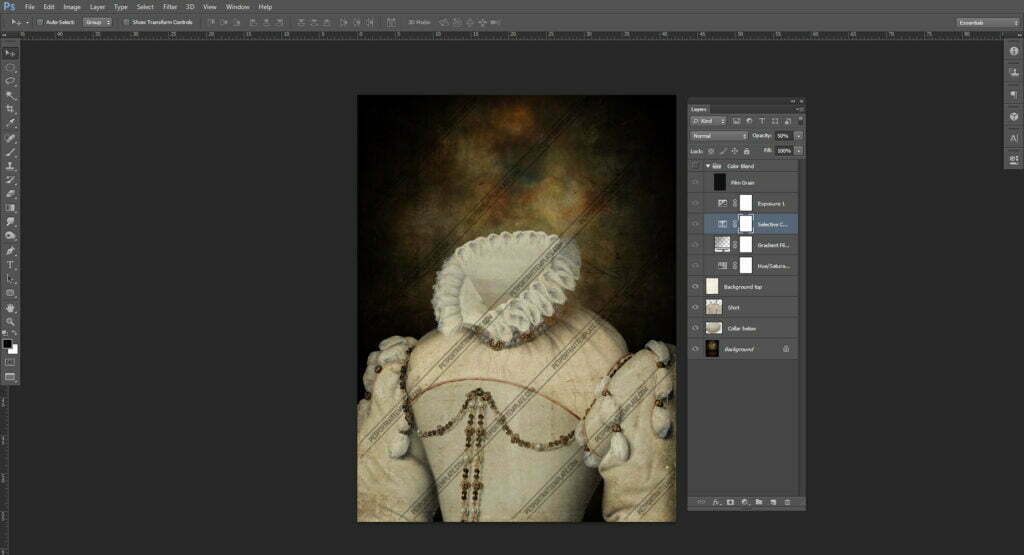Select the Film Grain layer
The width and height of the screenshot is (1024, 555).
(x=756, y=182)
